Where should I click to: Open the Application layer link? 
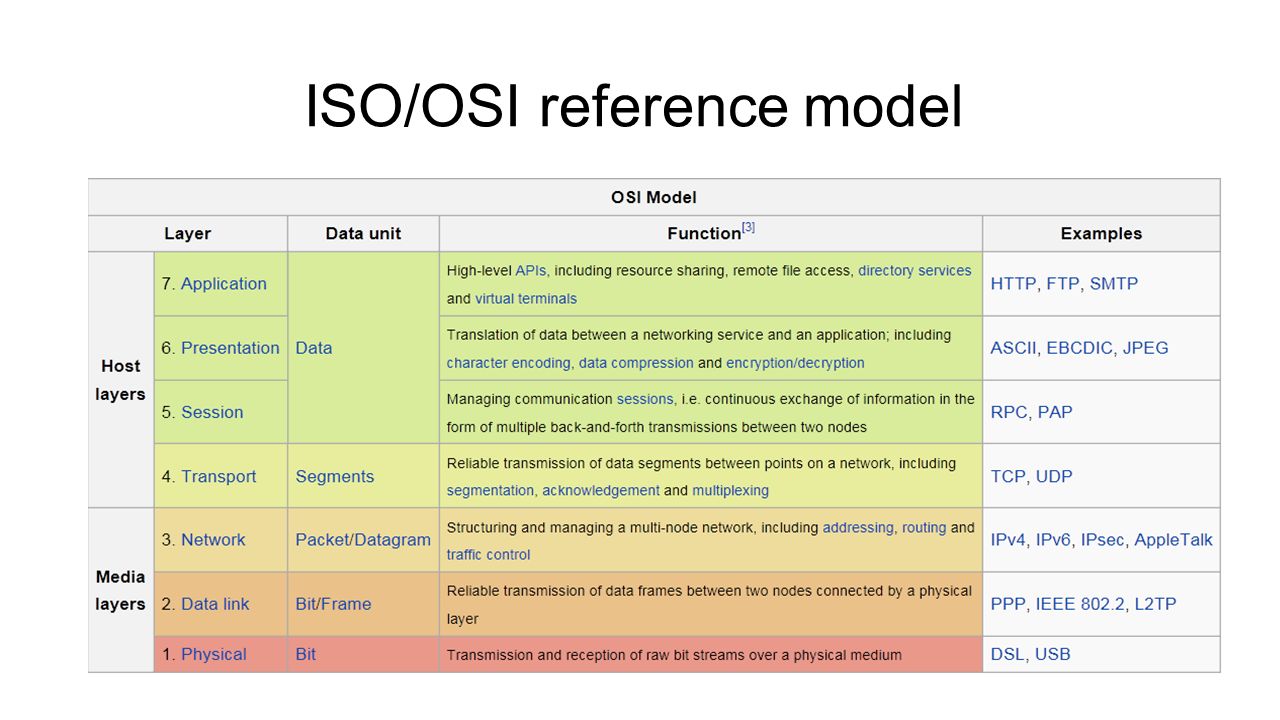[x=223, y=284]
